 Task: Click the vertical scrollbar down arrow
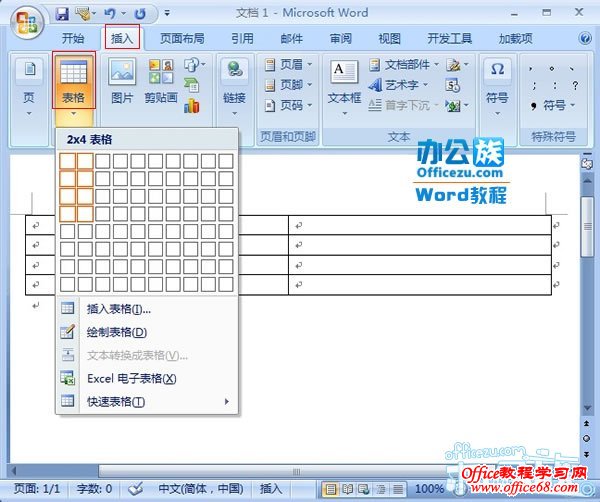(587, 408)
